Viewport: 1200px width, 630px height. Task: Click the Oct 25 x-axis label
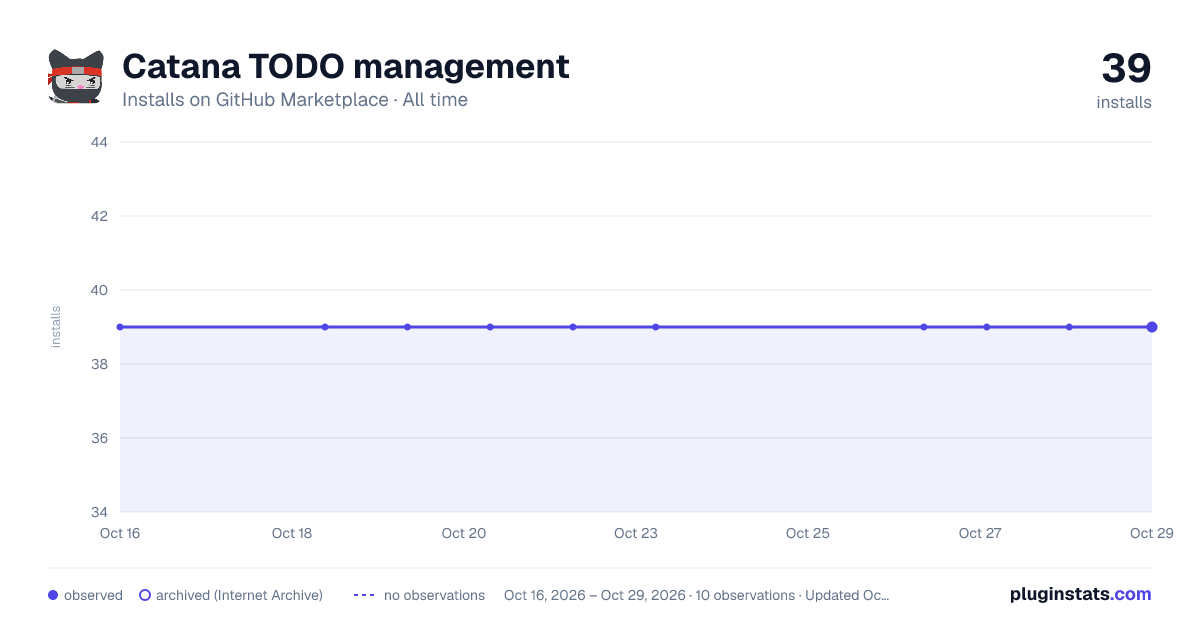pos(808,533)
